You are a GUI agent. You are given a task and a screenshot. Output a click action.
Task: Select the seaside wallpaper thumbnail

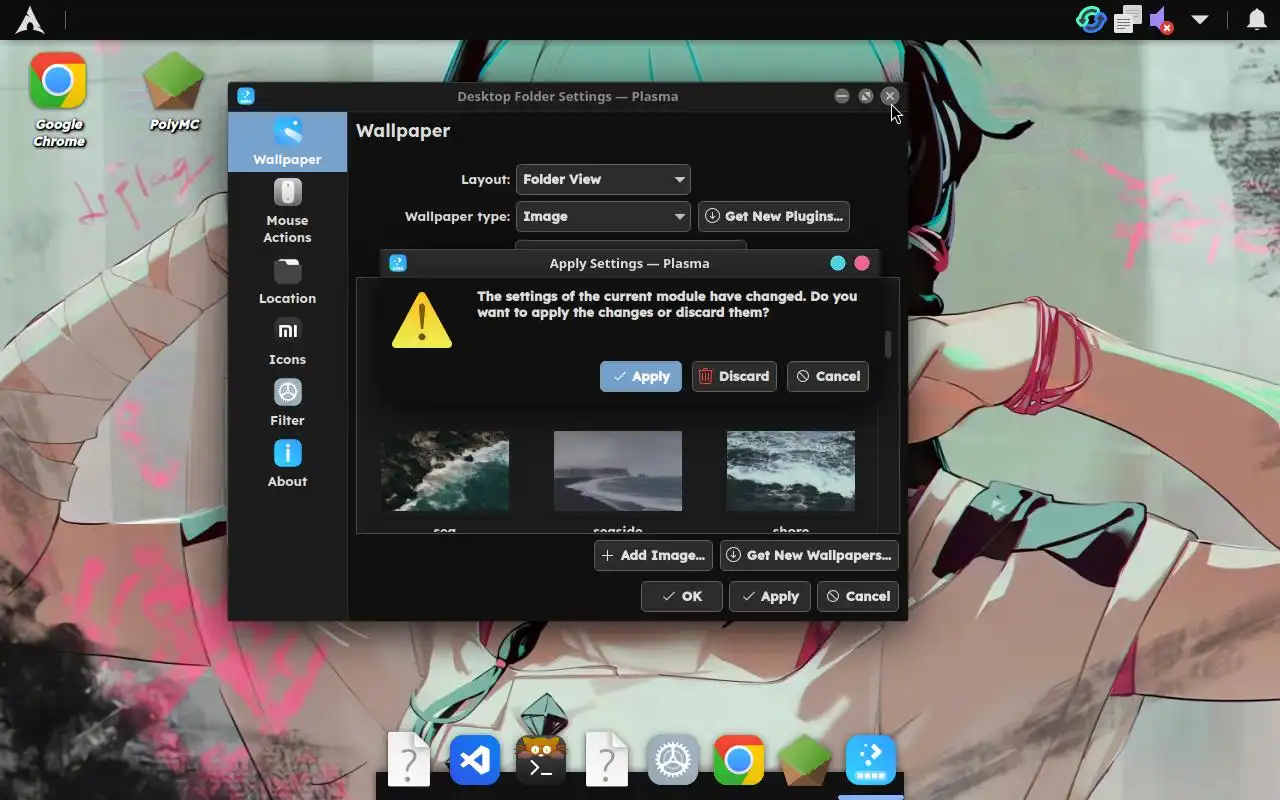[x=618, y=471]
